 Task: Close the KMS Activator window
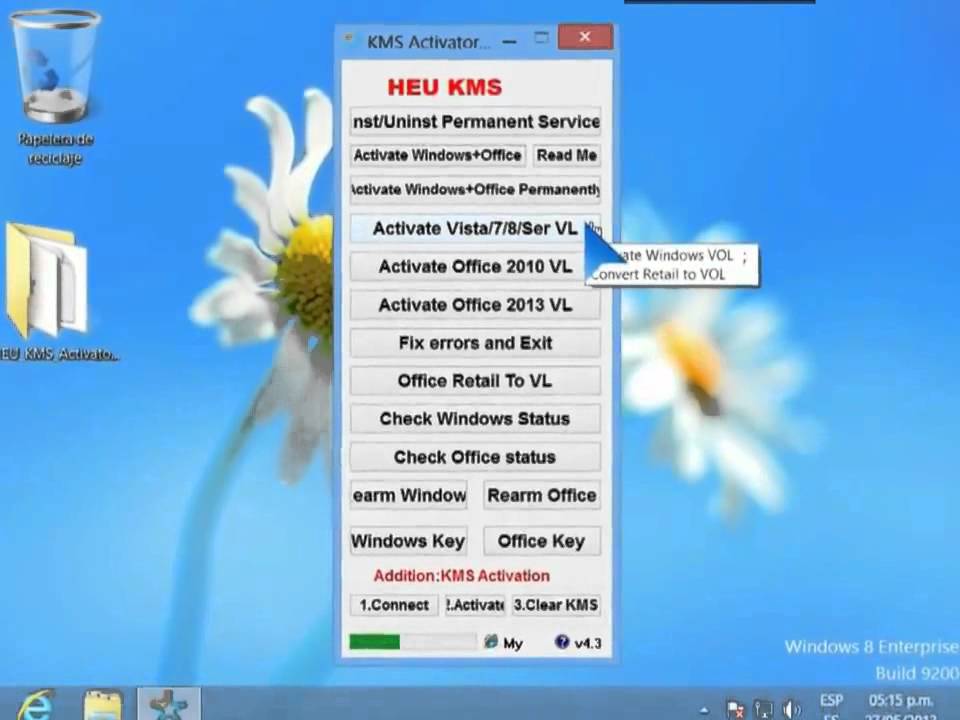click(585, 37)
